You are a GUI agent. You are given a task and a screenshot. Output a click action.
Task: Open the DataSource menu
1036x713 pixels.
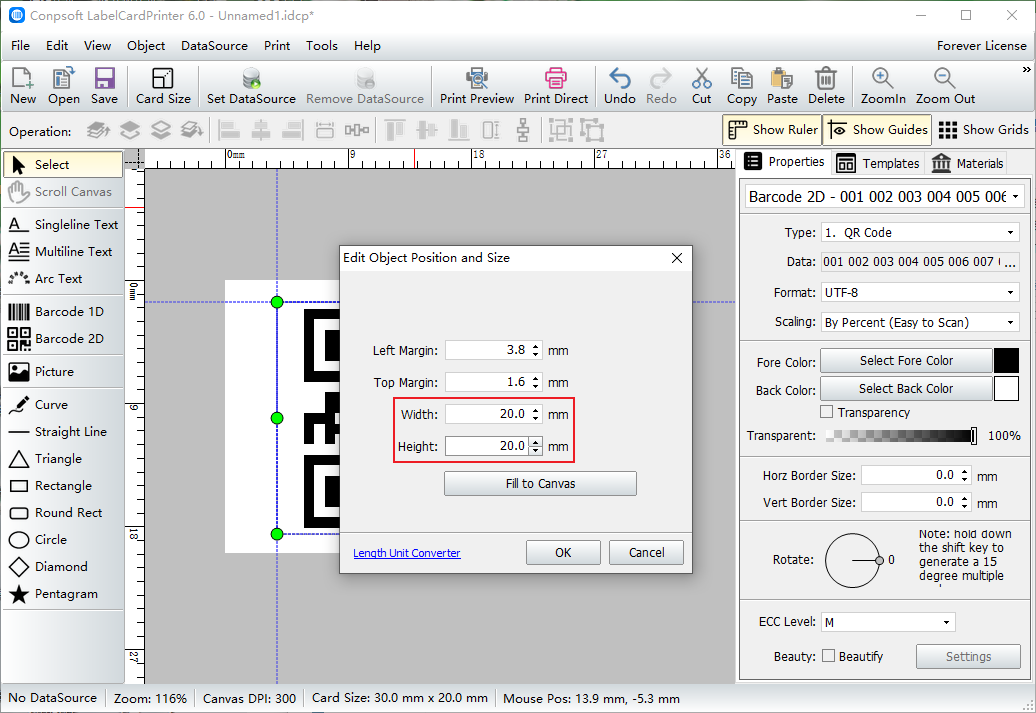tap(214, 46)
